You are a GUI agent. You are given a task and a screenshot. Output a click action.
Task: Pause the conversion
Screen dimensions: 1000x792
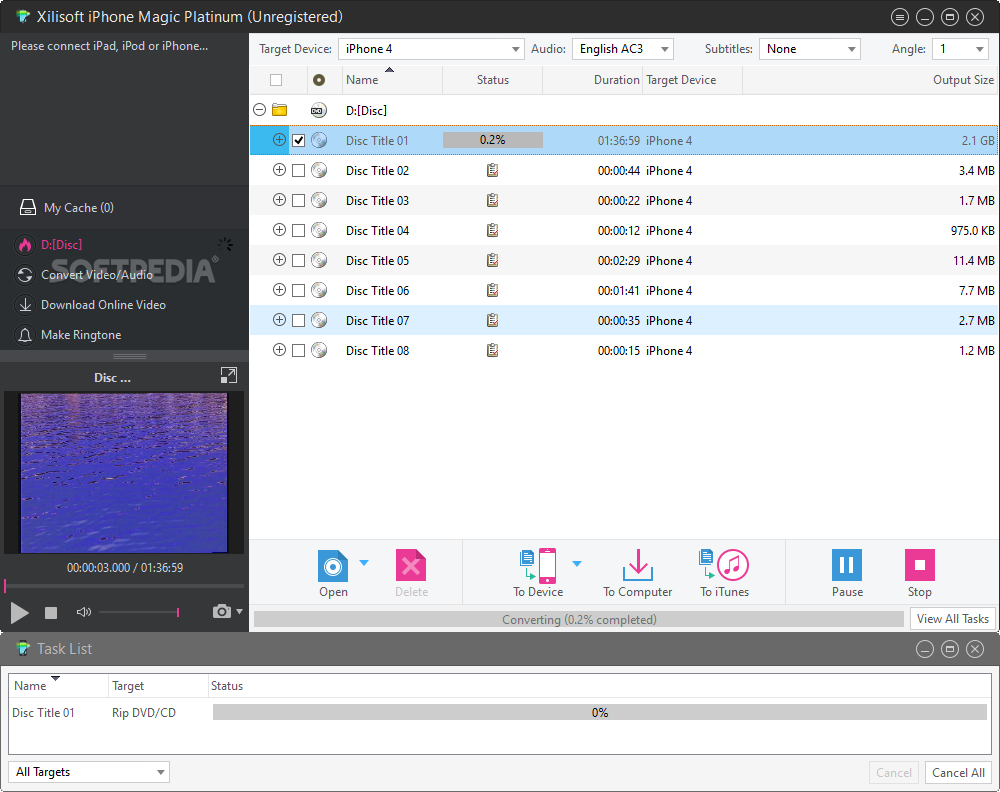[x=847, y=565]
